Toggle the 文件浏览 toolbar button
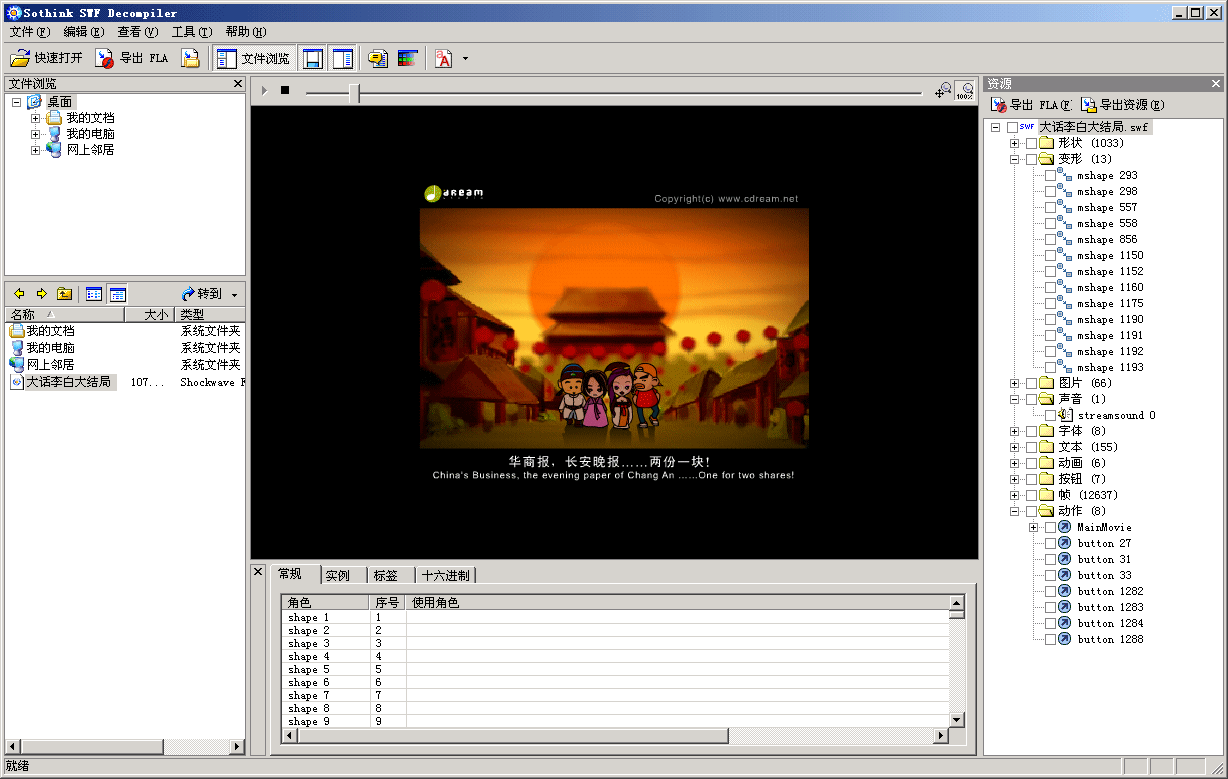This screenshot has height=779, width=1228. click(254, 59)
